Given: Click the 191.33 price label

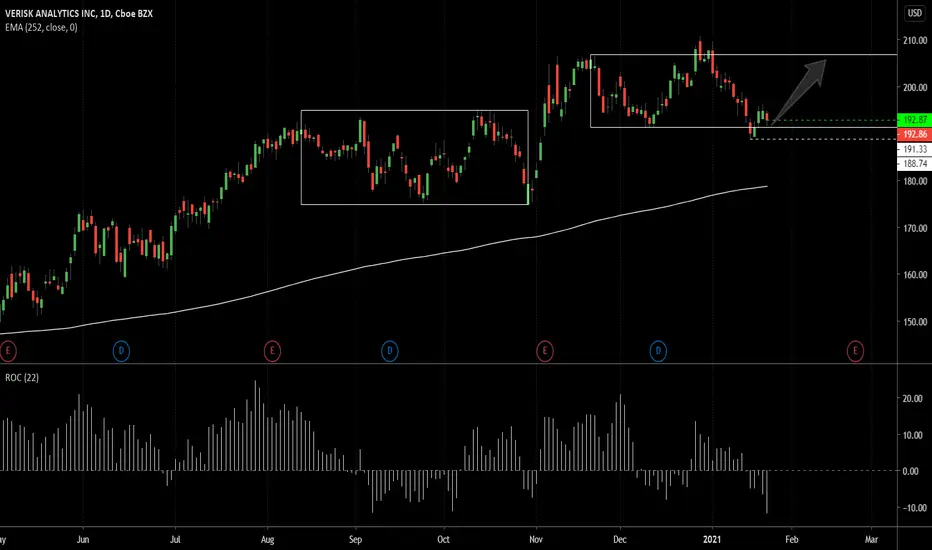Looking at the screenshot, I should tap(914, 149).
